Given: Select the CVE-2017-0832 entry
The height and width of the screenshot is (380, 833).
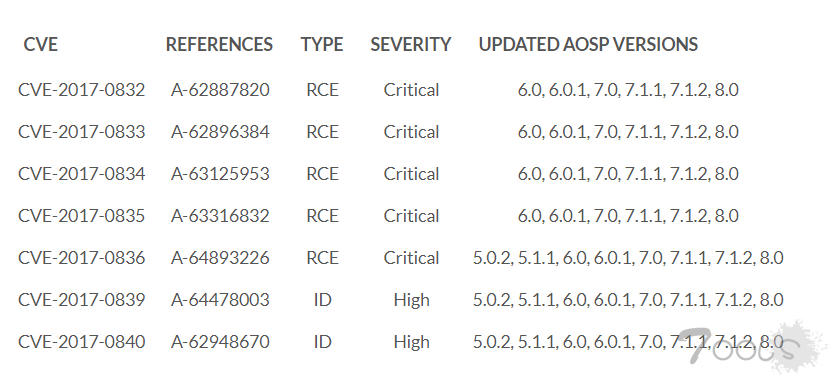Looking at the screenshot, I should [81, 90].
